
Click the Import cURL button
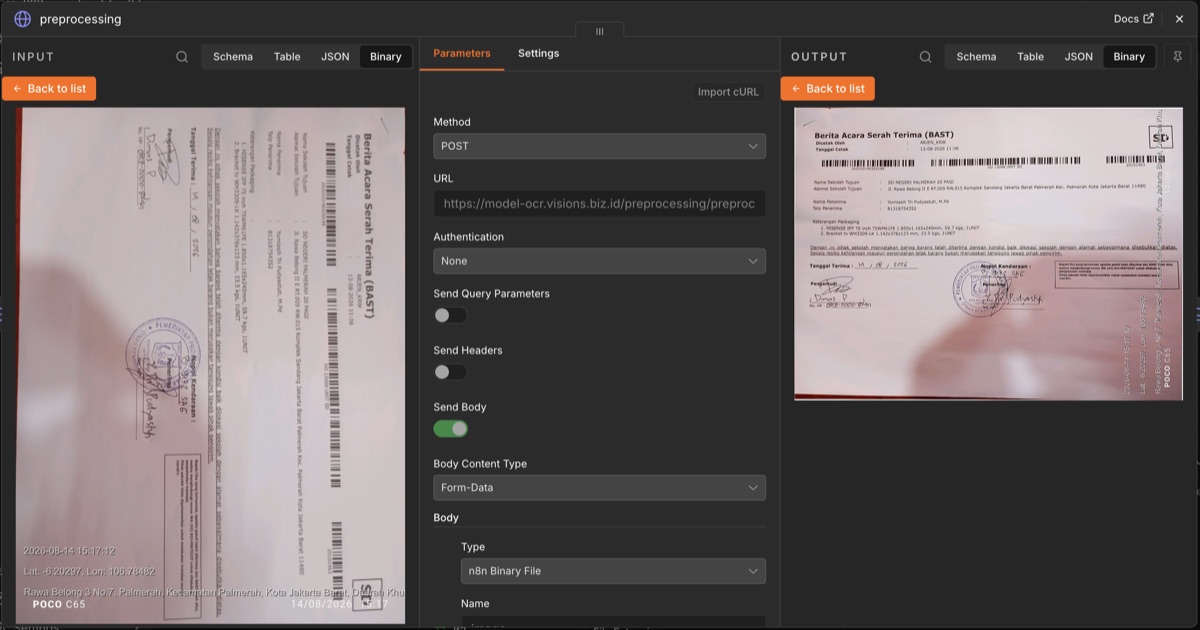(x=728, y=92)
